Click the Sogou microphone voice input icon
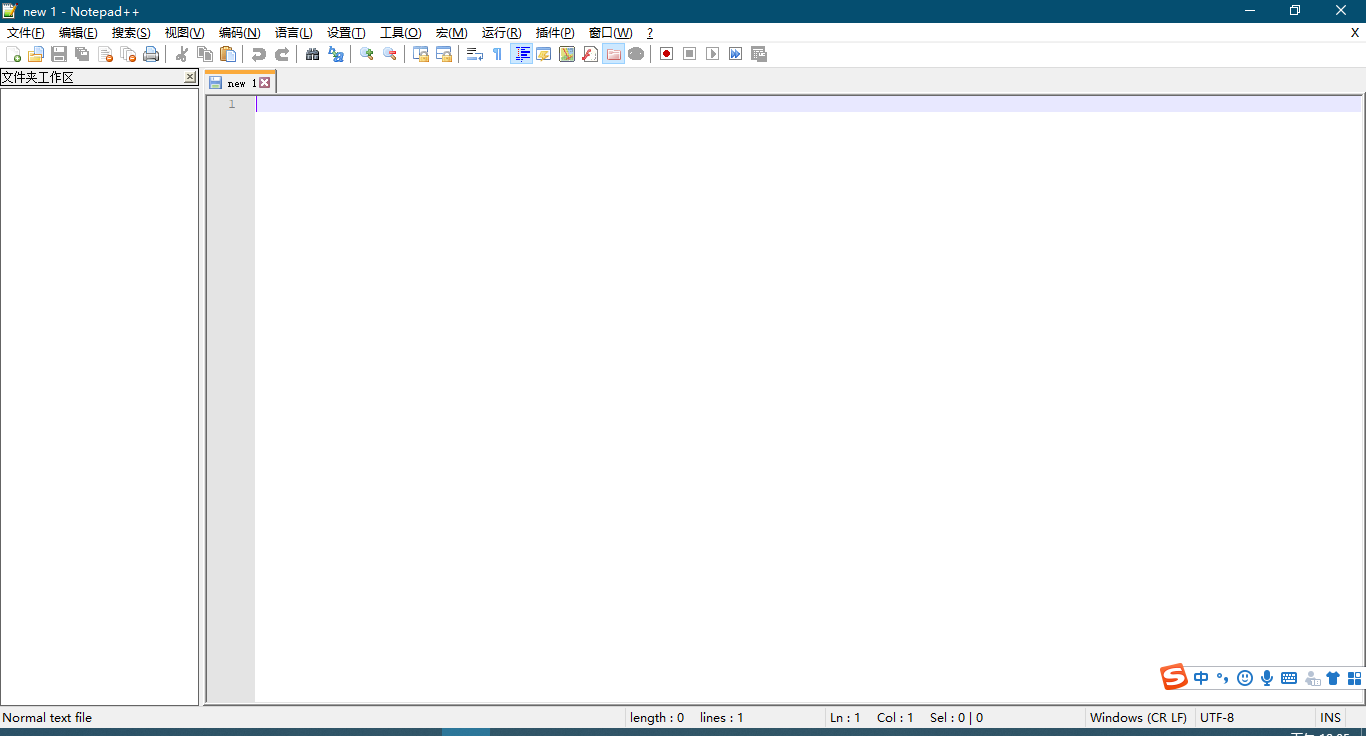Viewport: 1366px width, 736px height. pos(1267,678)
